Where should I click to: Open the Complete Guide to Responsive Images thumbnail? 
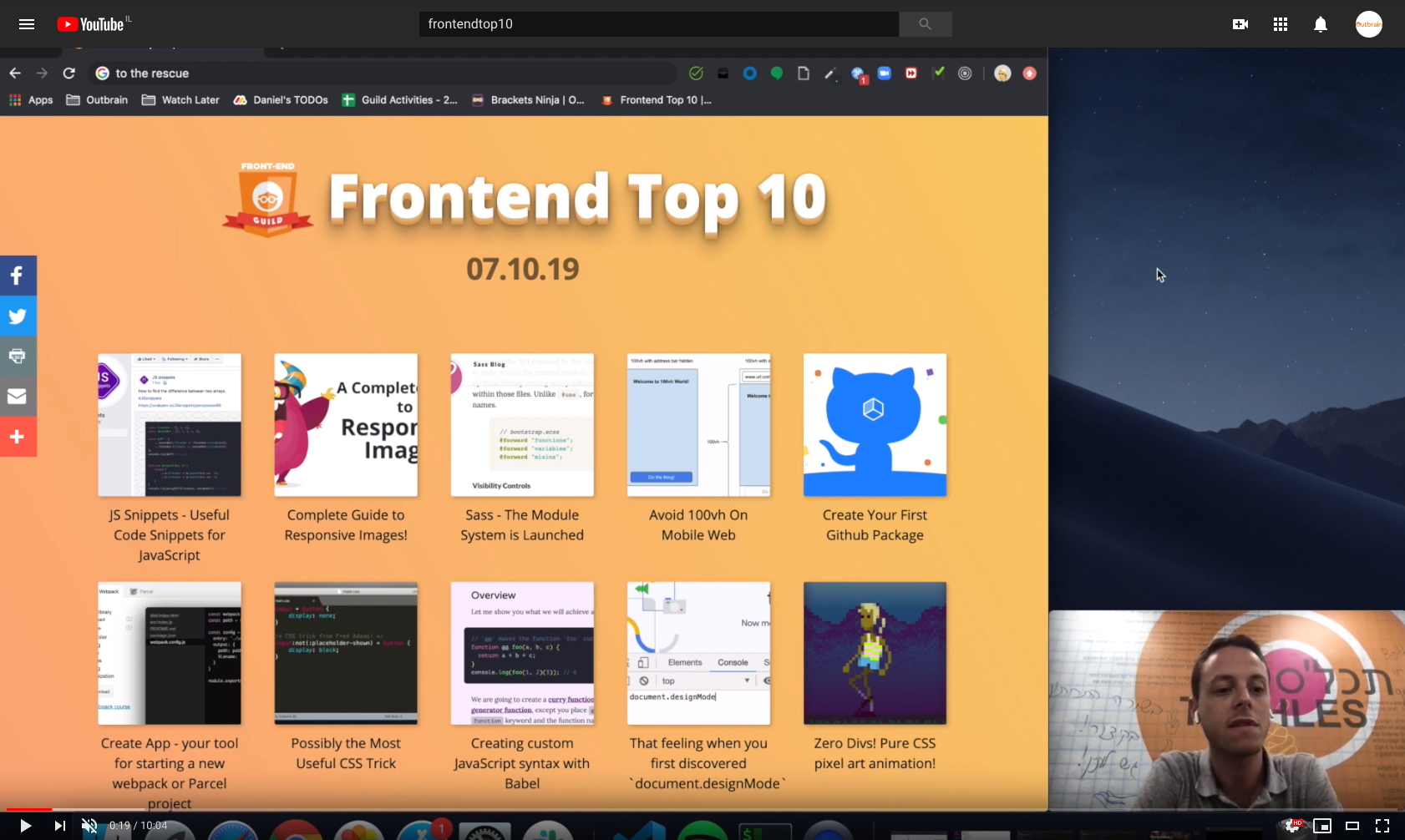346,425
